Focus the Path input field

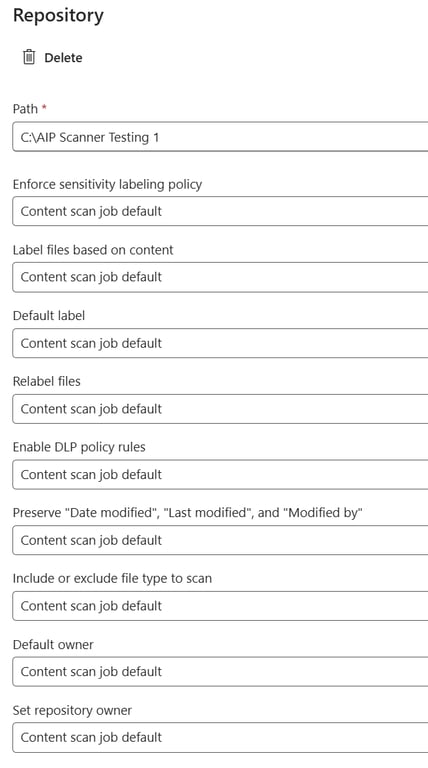220,137
